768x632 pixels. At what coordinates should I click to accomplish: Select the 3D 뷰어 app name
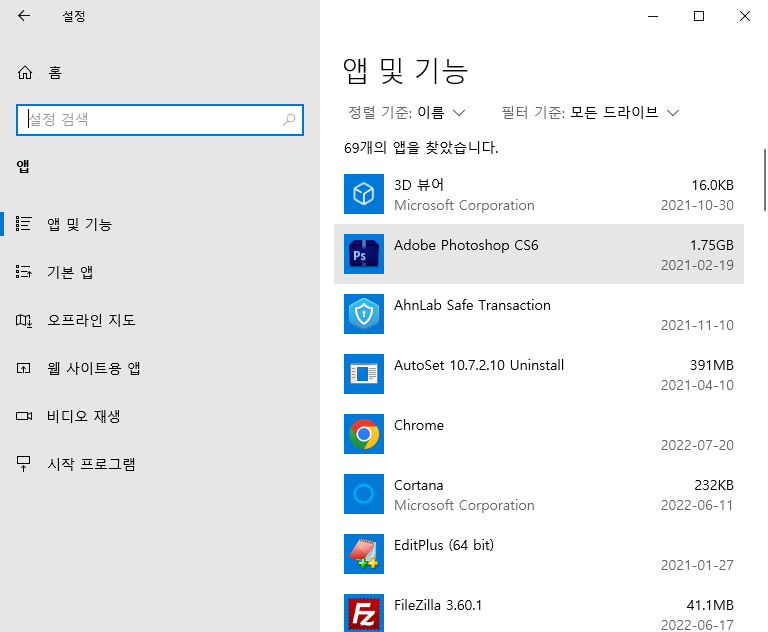[419, 185]
